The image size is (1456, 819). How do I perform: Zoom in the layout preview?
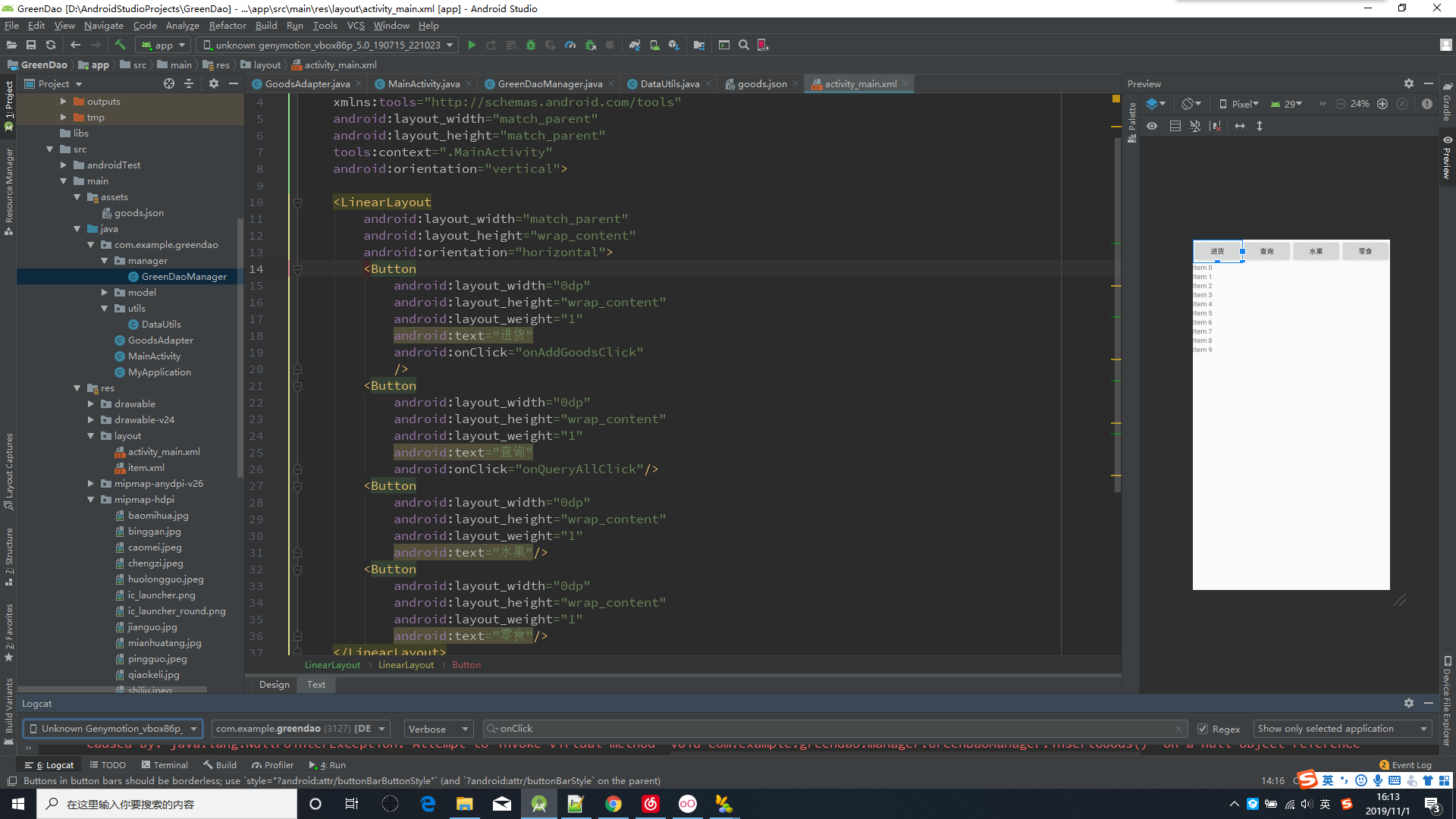pyautogui.click(x=1382, y=104)
